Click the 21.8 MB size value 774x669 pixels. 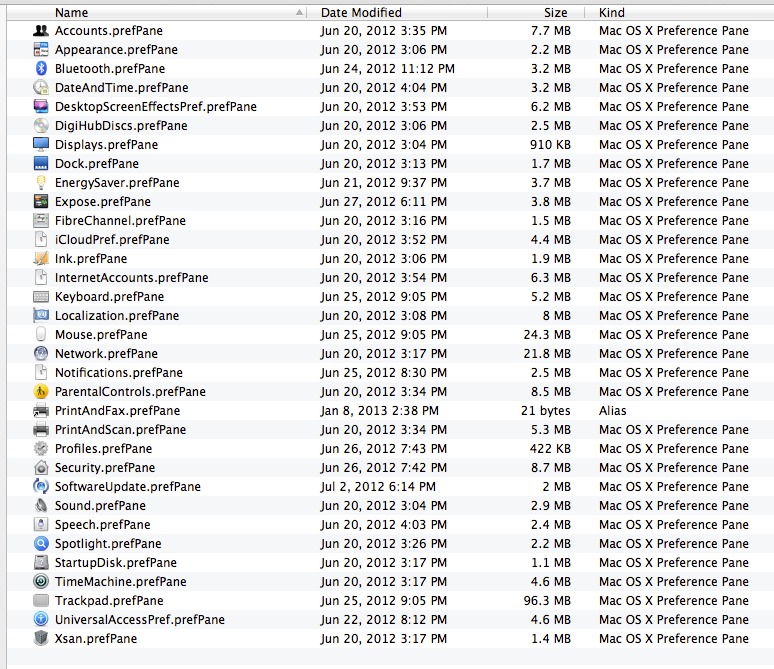[x=547, y=354]
